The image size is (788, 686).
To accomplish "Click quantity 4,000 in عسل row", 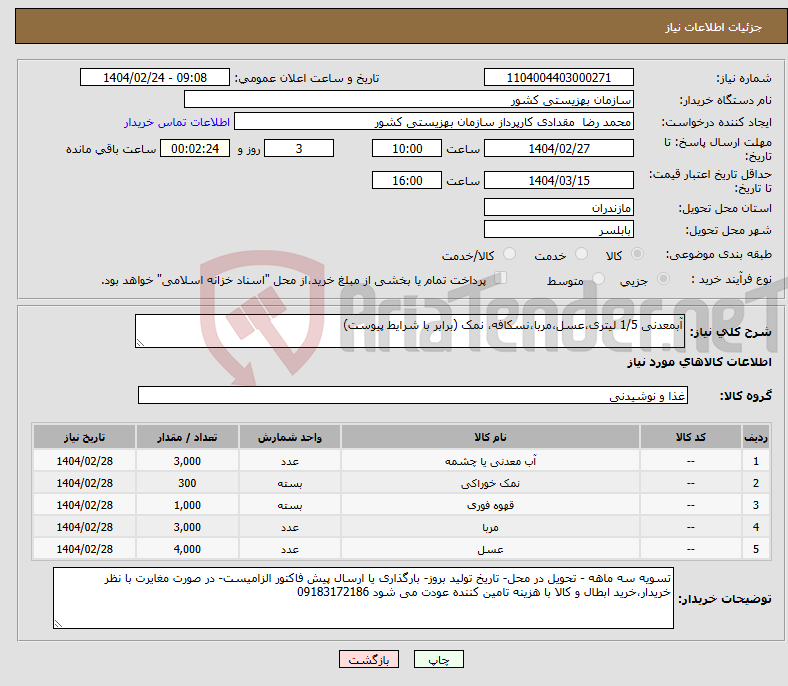I will 187,549.
